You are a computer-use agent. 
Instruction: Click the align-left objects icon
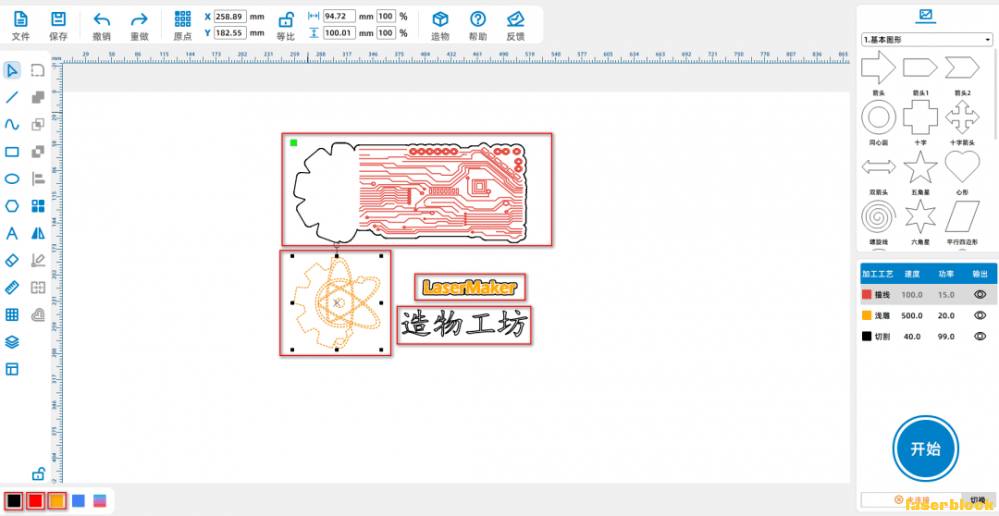(38, 178)
